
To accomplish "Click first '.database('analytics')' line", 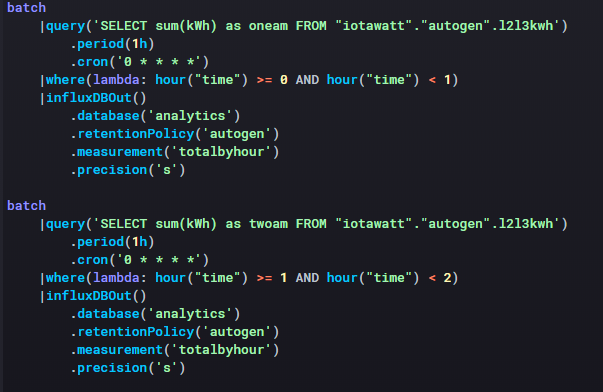I will (x=155, y=116).
